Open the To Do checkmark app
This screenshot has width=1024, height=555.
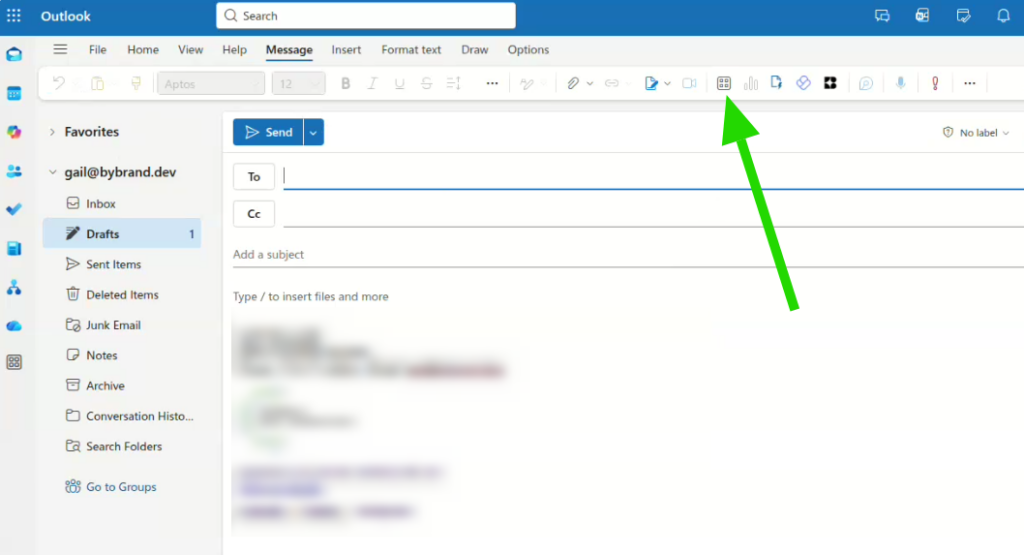coord(14,210)
